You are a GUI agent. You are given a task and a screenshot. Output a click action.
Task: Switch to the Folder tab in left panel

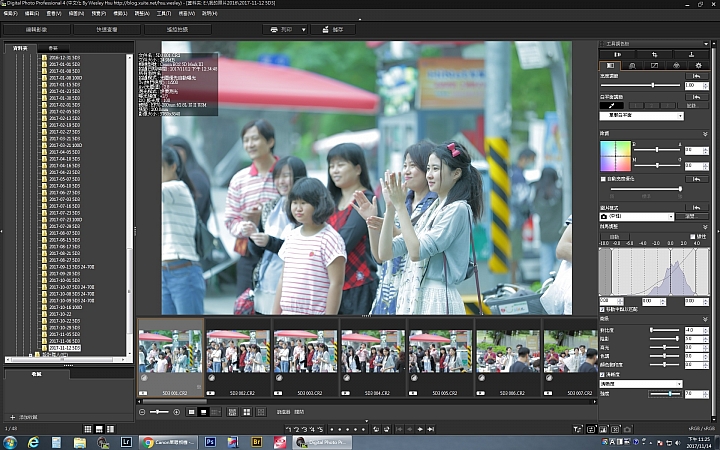pos(20,48)
